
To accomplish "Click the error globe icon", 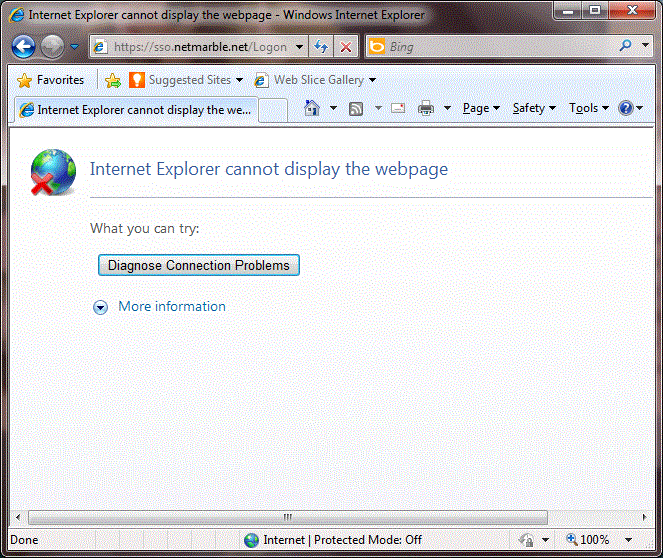I will (53, 172).
